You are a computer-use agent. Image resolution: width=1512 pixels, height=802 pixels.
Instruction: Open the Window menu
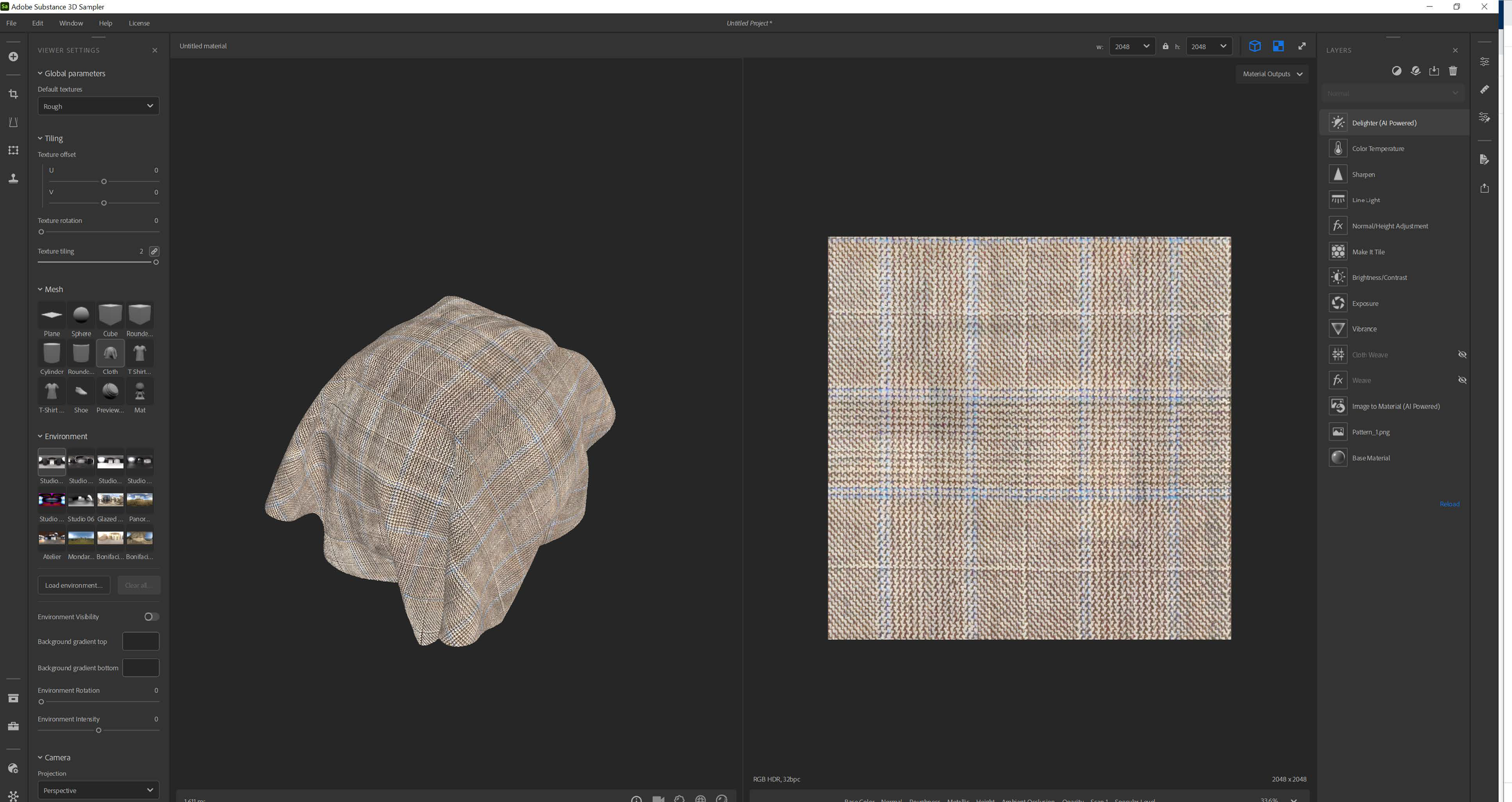click(71, 23)
